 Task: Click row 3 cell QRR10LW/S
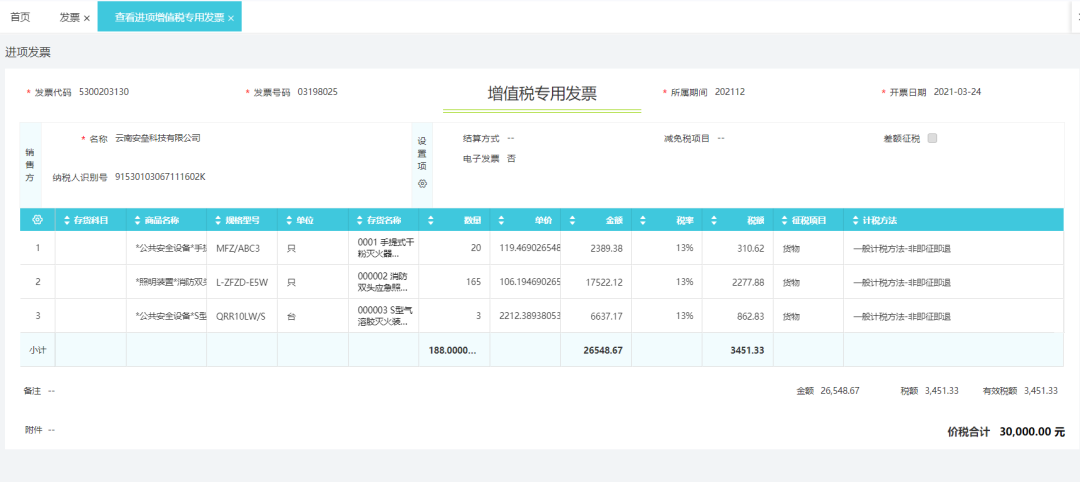tap(240, 316)
